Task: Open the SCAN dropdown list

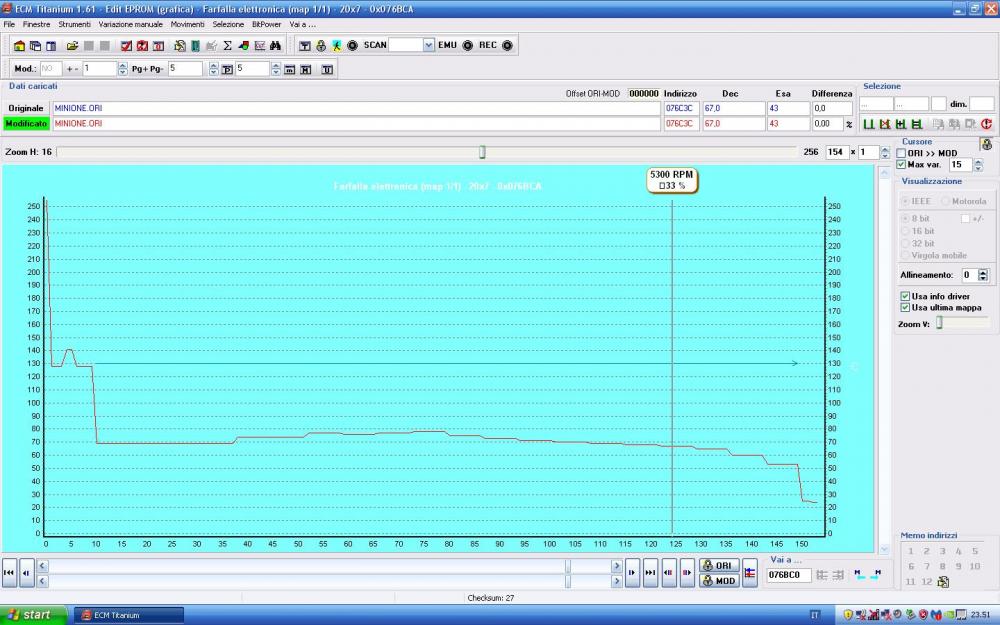Action: tap(429, 46)
